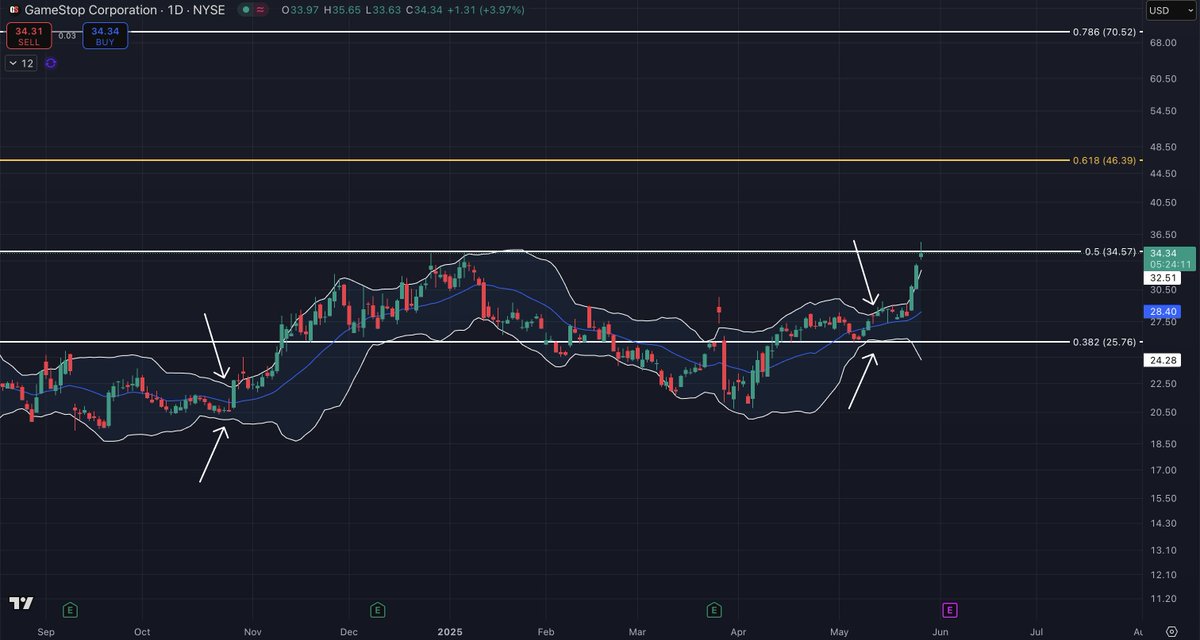Click the 32.51 price scale label
The image size is (1200, 640).
pyautogui.click(x=1162, y=277)
